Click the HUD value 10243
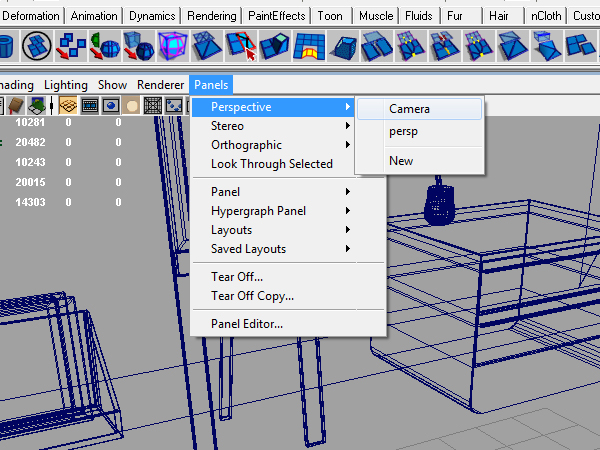Viewport: 600px width, 450px height. click(x=30, y=162)
